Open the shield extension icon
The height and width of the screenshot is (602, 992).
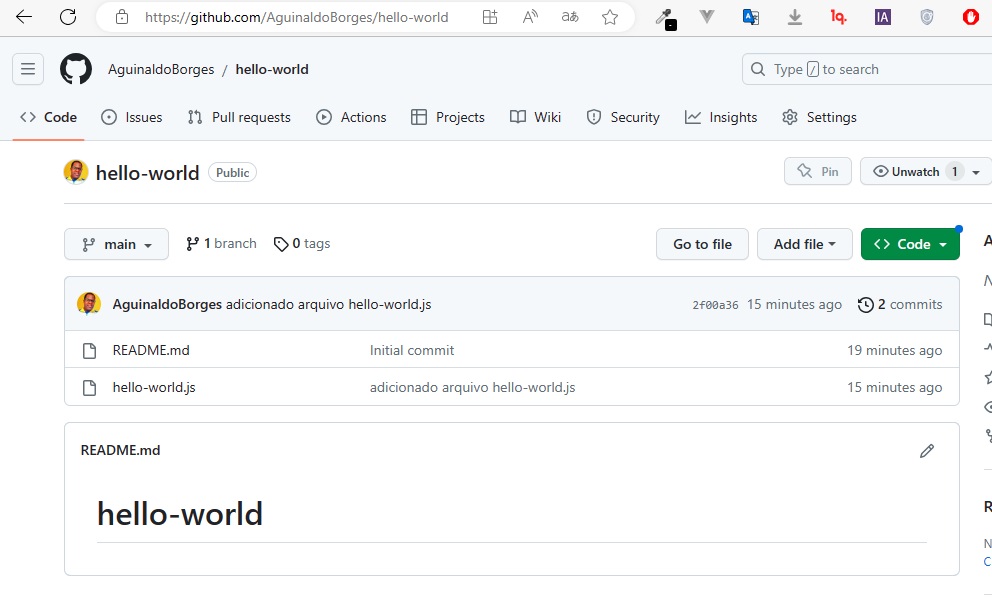click(927, 17)
